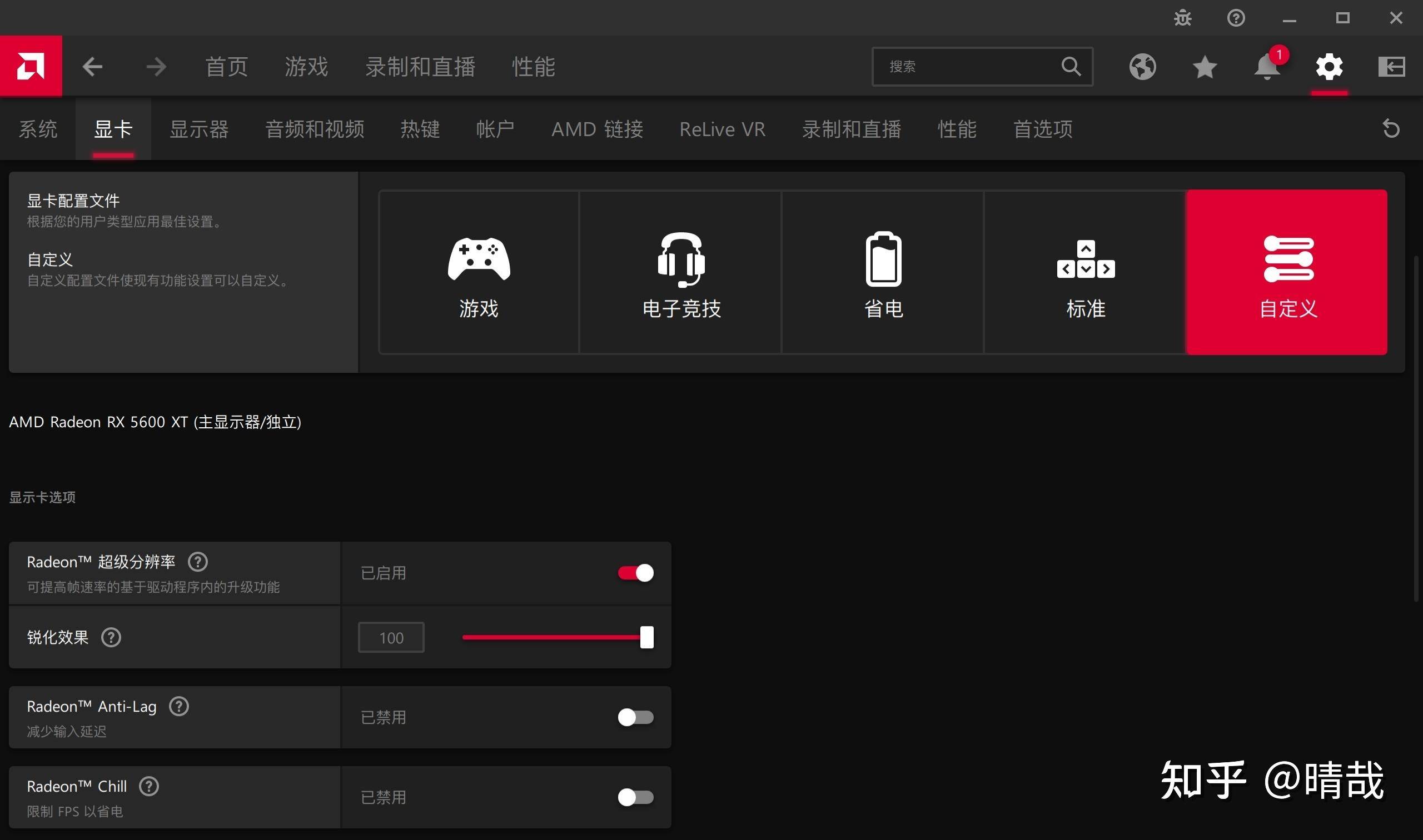This screenshot has height=840, width=1423.
Task: Switch to the ReLive VR tab
Action: tap(723, 129)
